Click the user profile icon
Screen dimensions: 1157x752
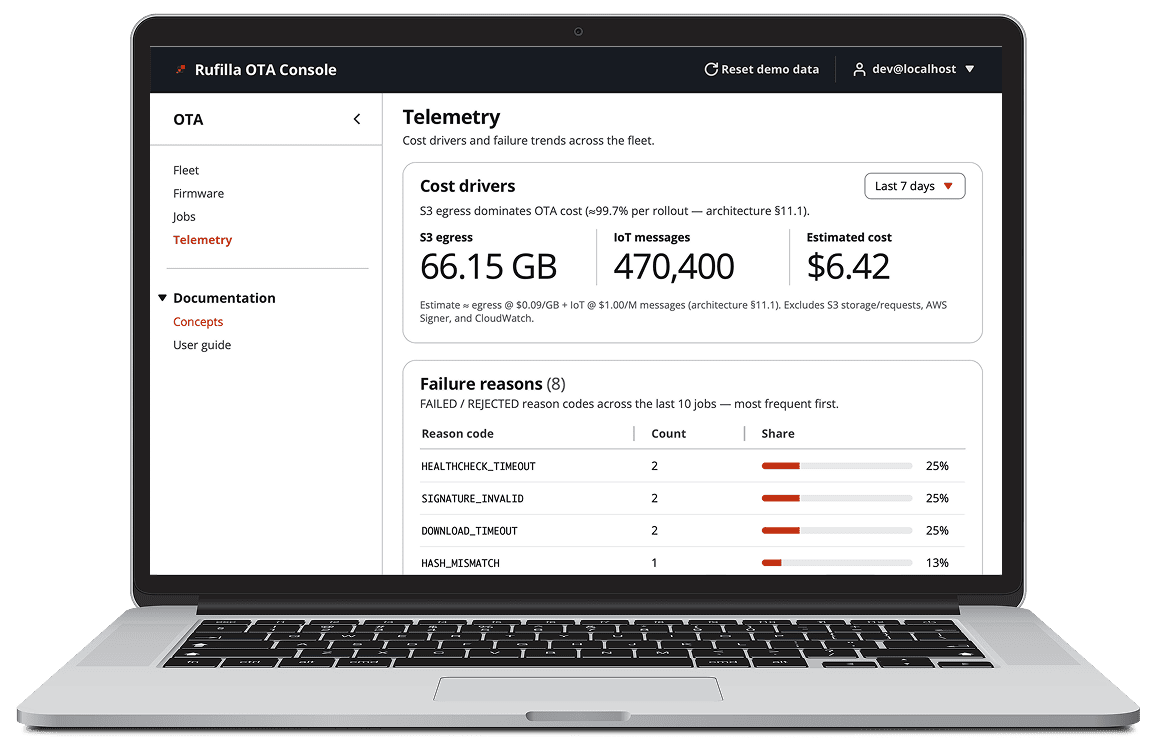click(x=859, y=69)
